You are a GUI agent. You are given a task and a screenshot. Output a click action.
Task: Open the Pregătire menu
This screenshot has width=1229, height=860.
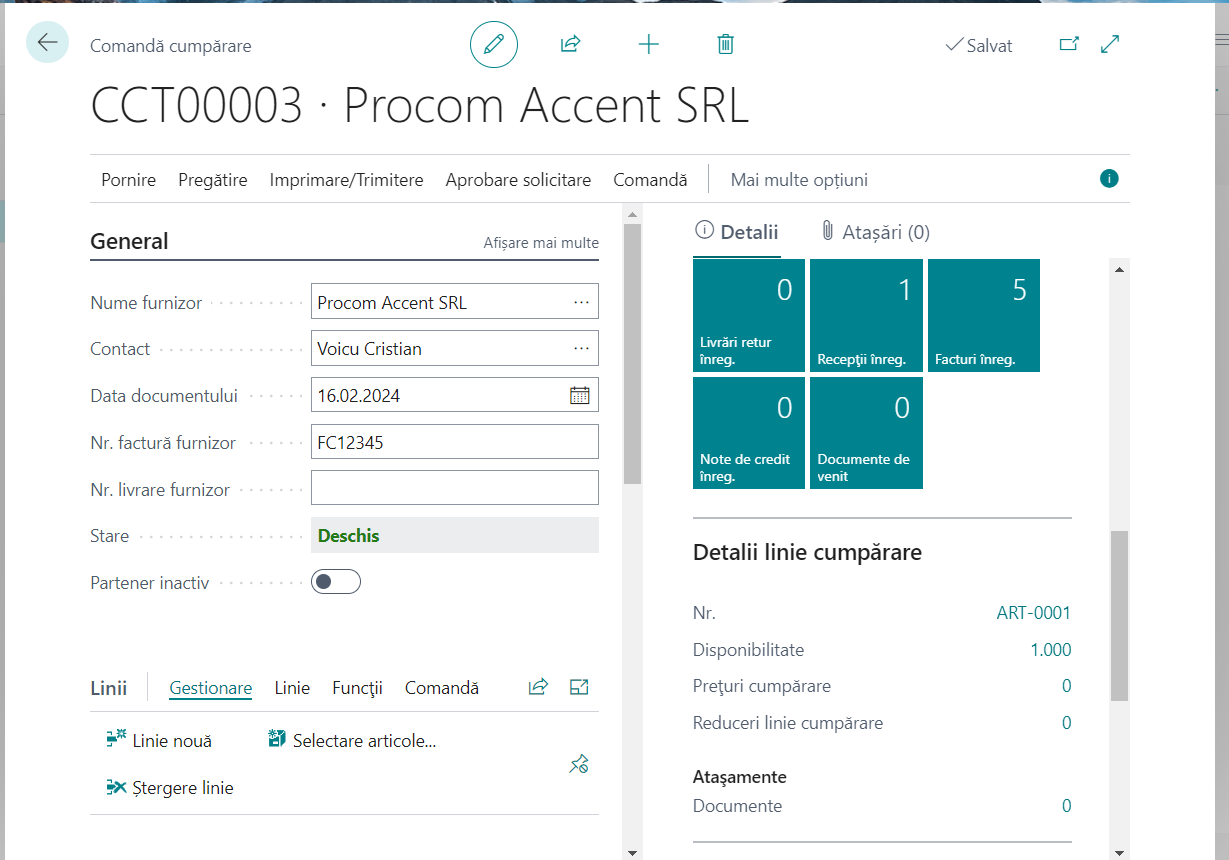tap(212, 180)
